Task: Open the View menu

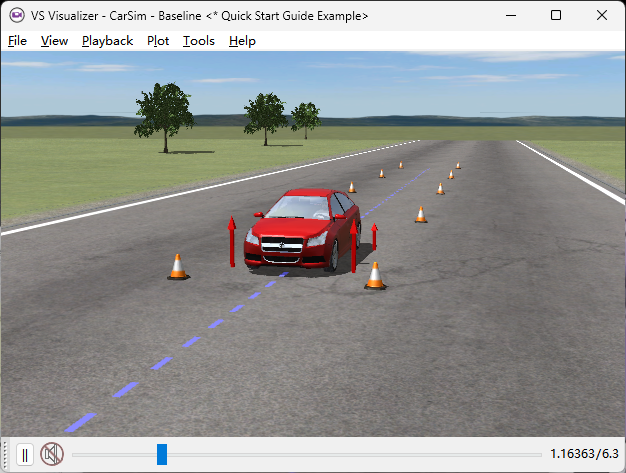Action: (x=54, y=41)
